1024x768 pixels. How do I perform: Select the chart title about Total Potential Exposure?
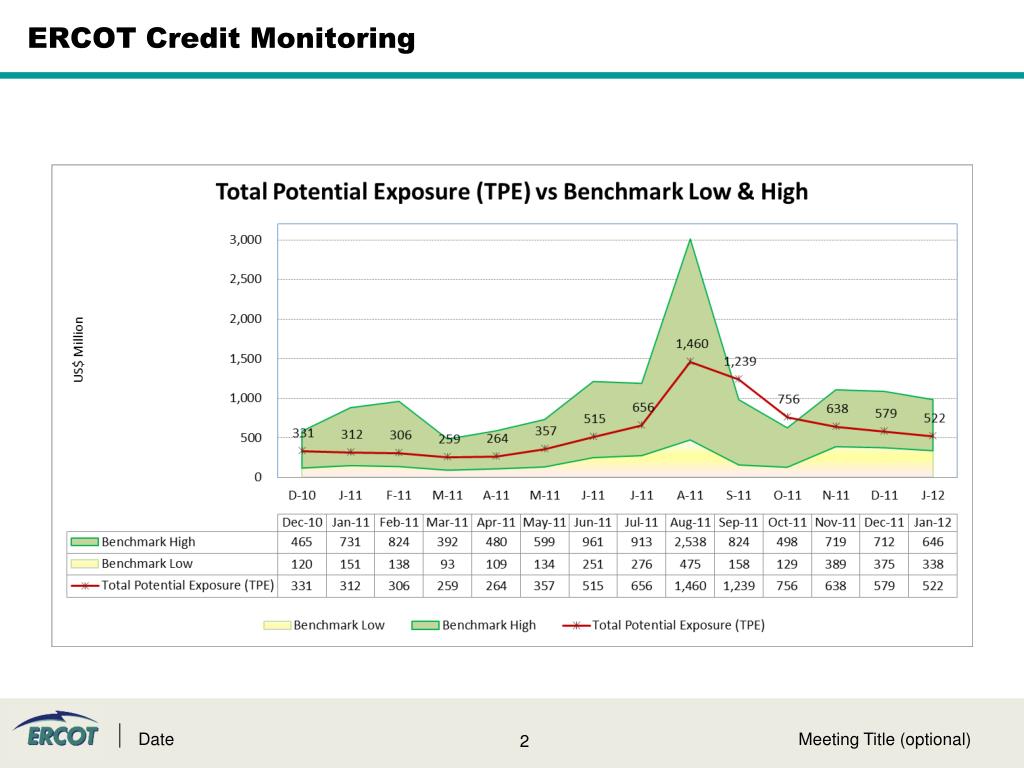tap(512, 192)
